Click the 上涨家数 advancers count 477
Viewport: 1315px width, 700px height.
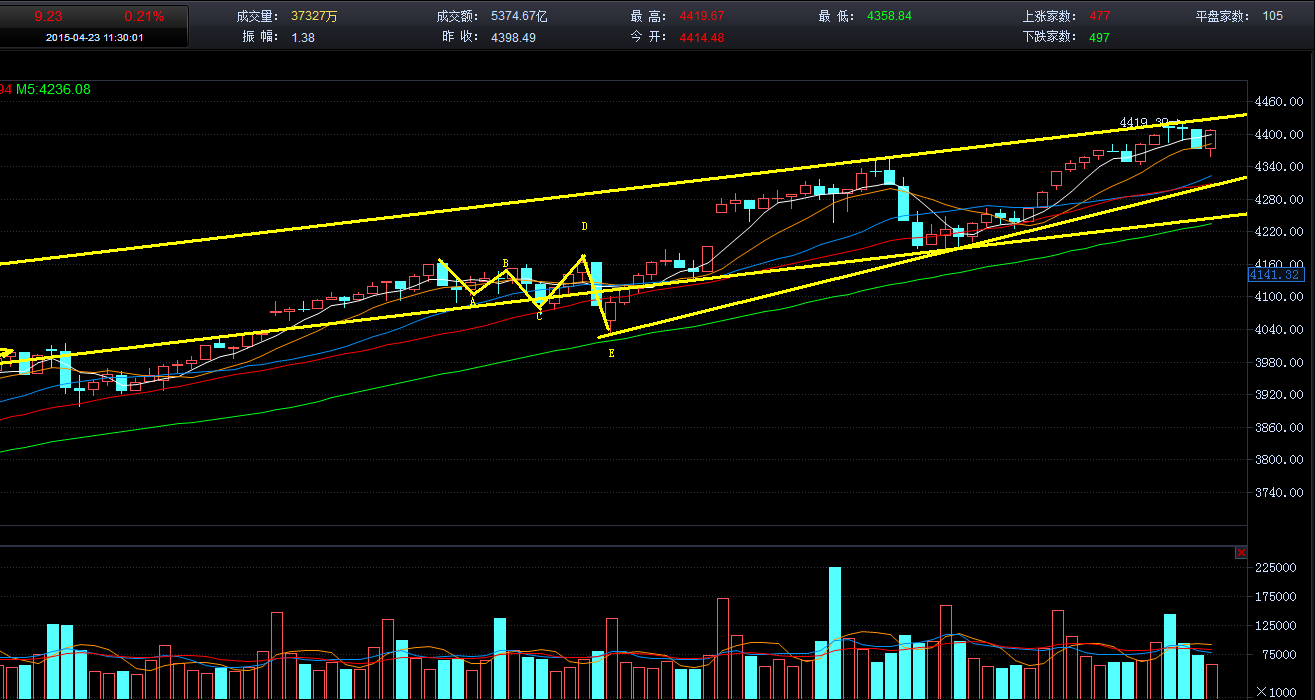[1098, 16]
